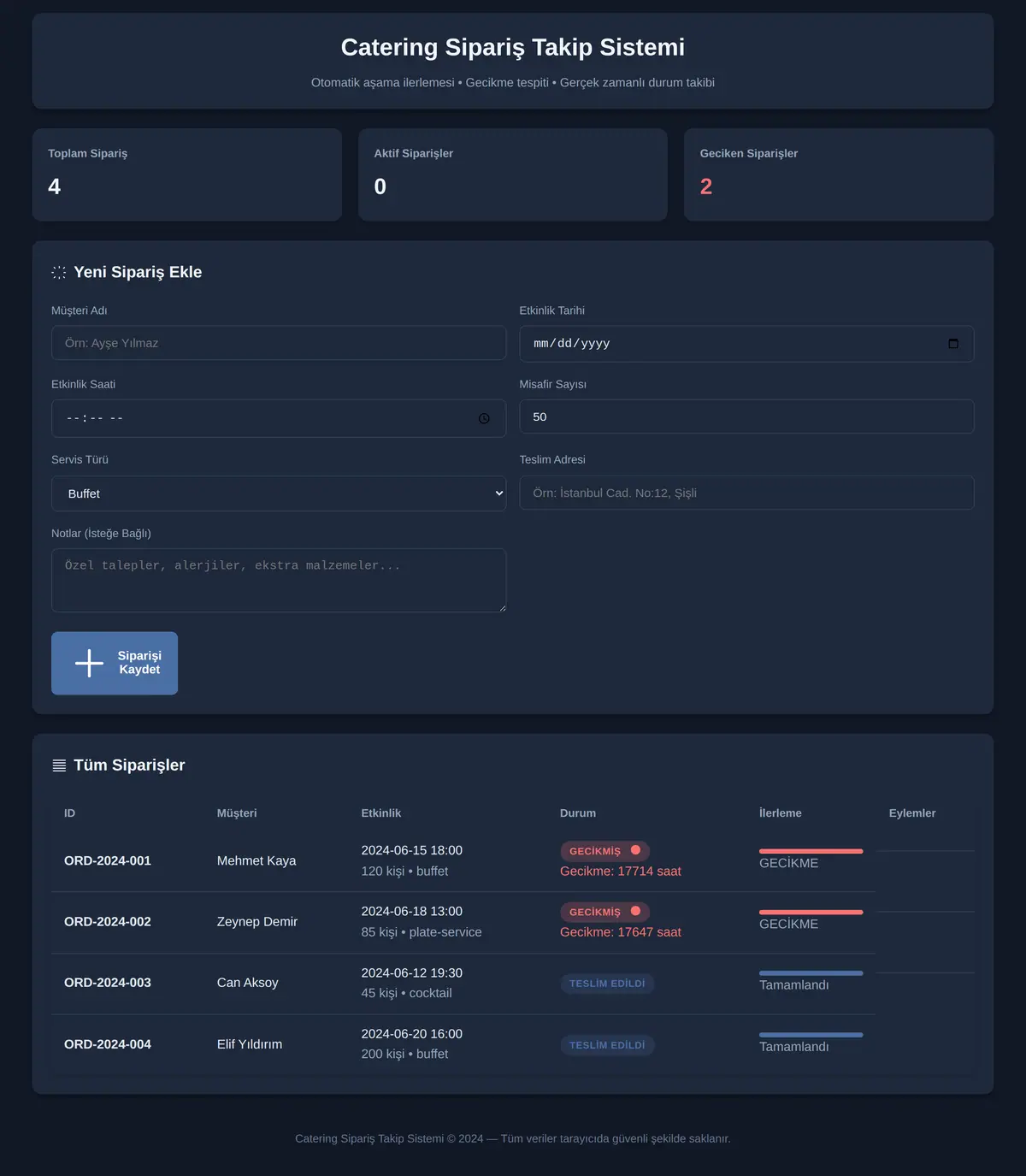1026x1176 pixels.
Task: Click the red dot in ORD-2024-001's GECİKMİŞ badge
Action: tap(635, 850)
